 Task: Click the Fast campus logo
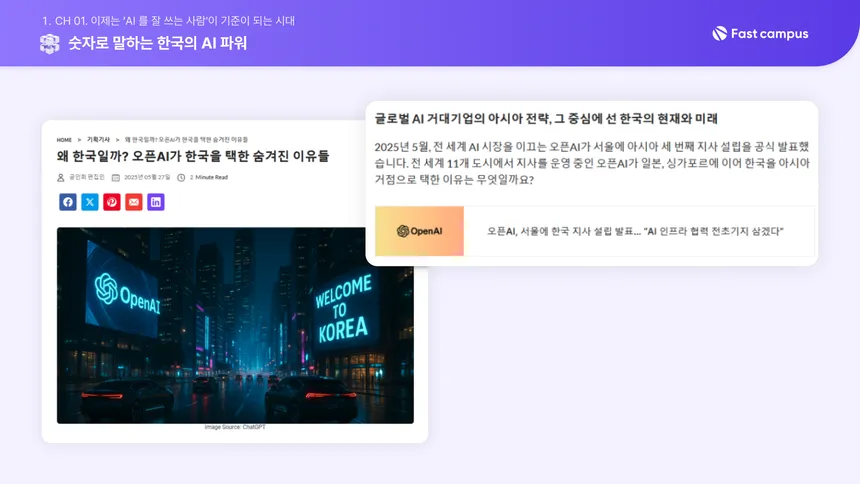pos(760,34)
